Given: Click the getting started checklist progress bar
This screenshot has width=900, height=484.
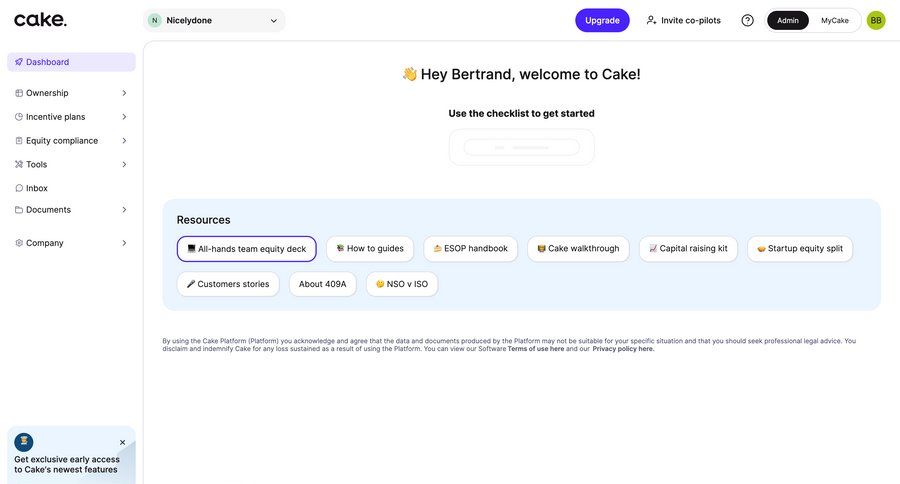Looking at the screenshot, I should pyautogui.click(x=521, y=147).
